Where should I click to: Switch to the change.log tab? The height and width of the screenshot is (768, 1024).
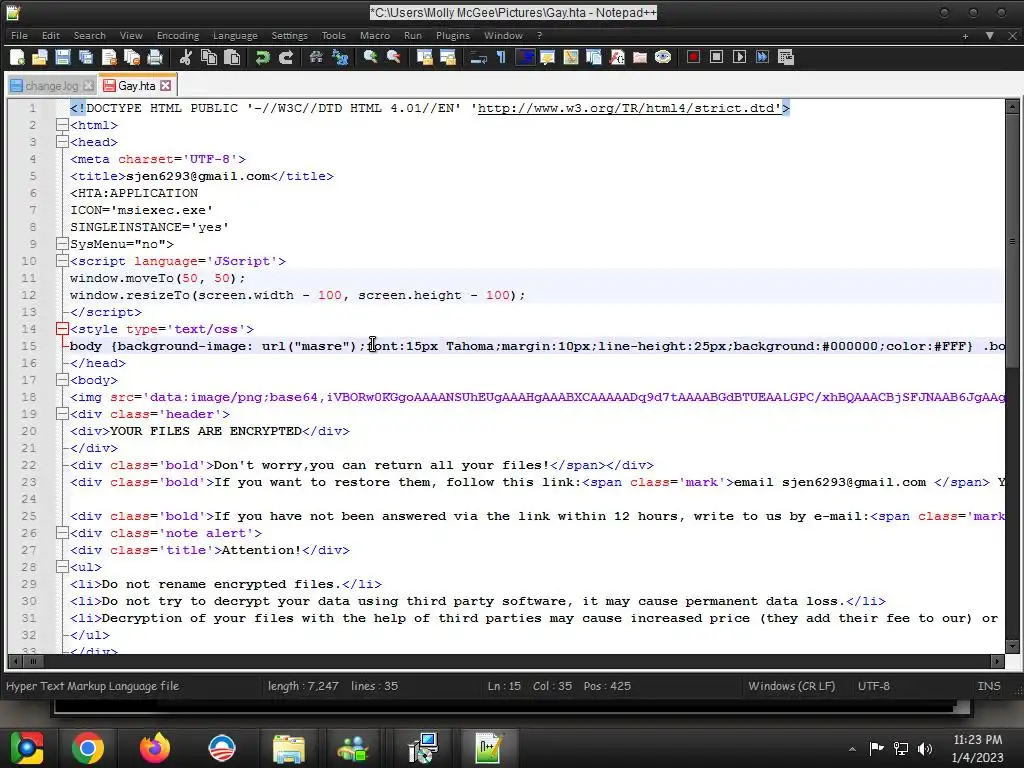point(51,86)
